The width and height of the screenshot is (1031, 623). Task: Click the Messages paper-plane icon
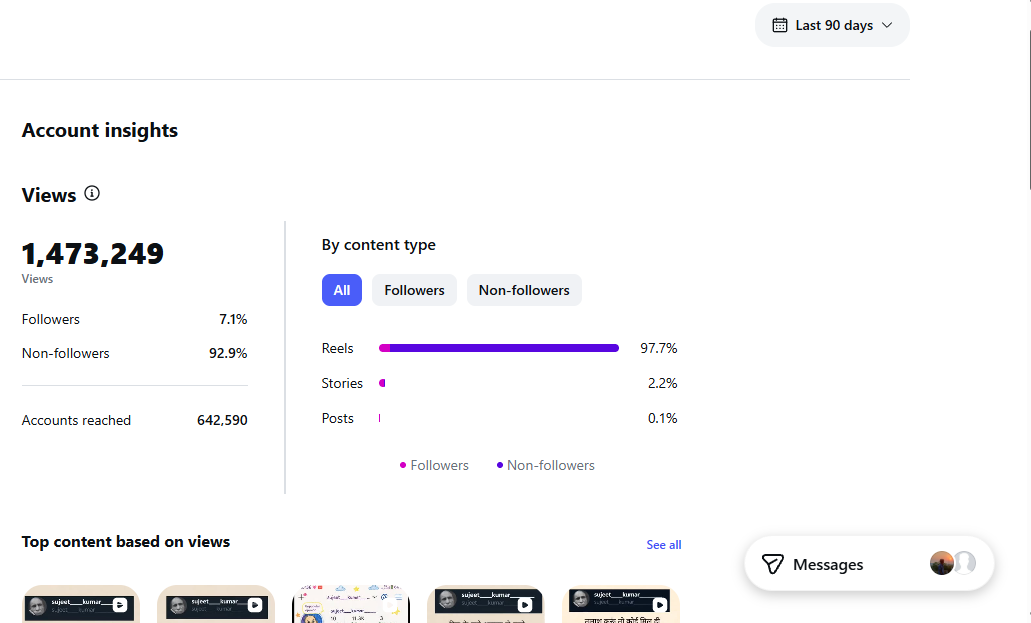(x=773, y=564)
